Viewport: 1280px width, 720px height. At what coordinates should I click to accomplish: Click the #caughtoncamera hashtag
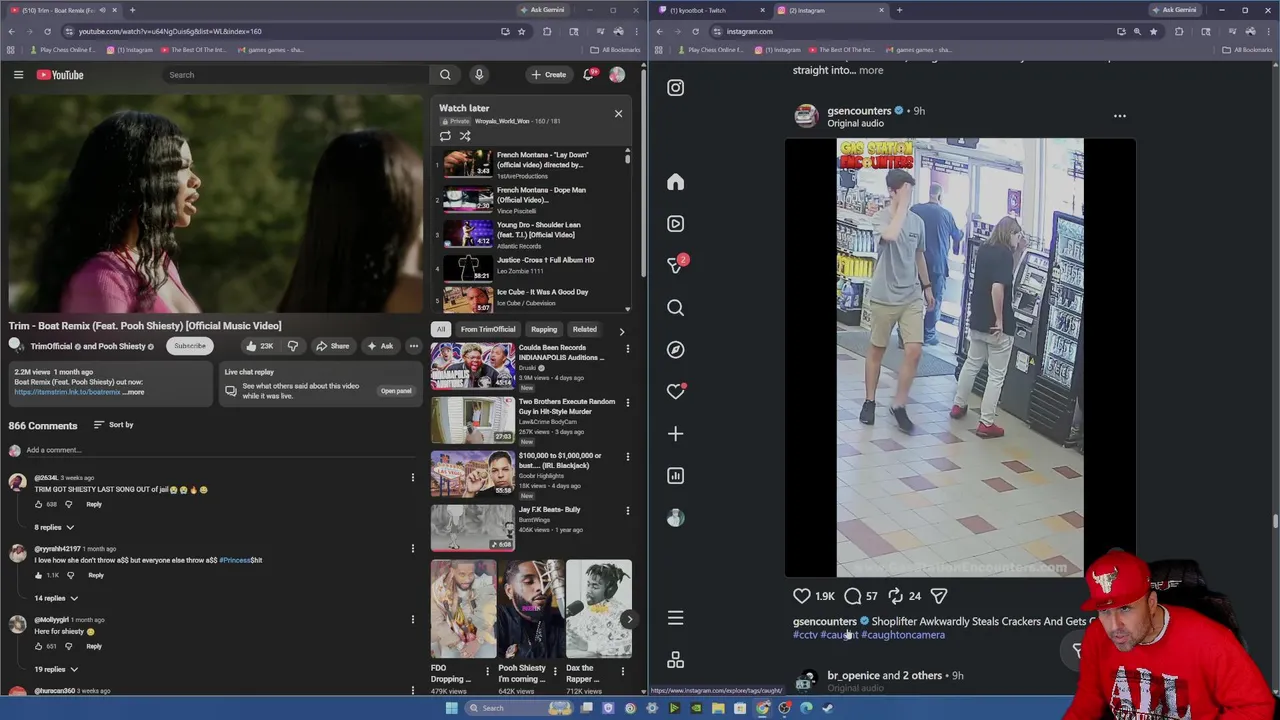point(903,635)
